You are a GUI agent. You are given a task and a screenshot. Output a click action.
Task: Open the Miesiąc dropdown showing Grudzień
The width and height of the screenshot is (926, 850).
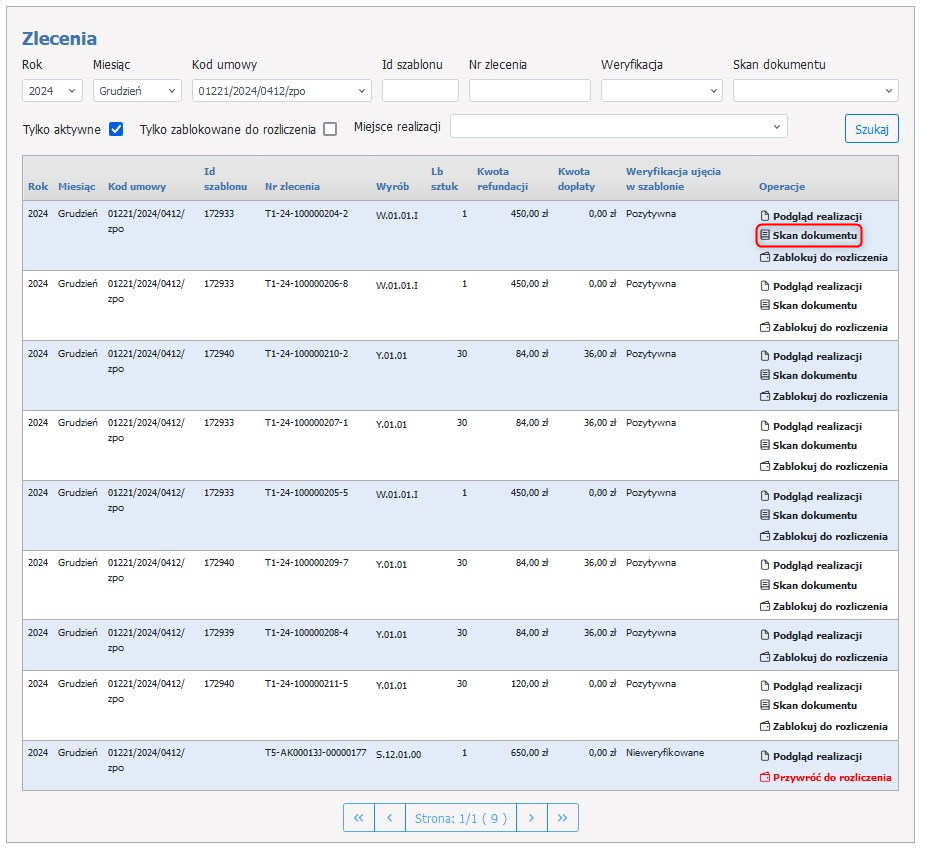[x=135, y=91]
